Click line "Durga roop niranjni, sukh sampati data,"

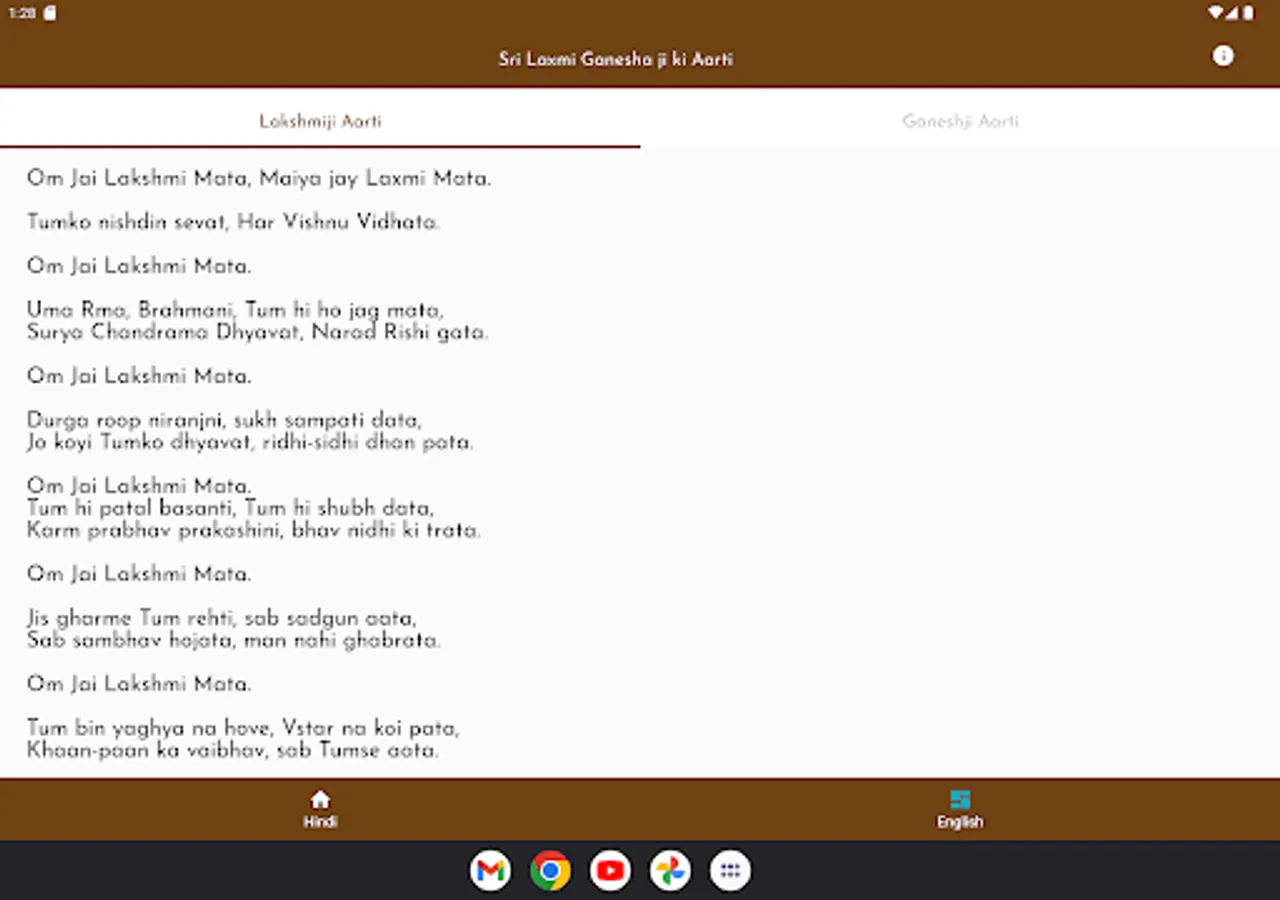(225, 420)
